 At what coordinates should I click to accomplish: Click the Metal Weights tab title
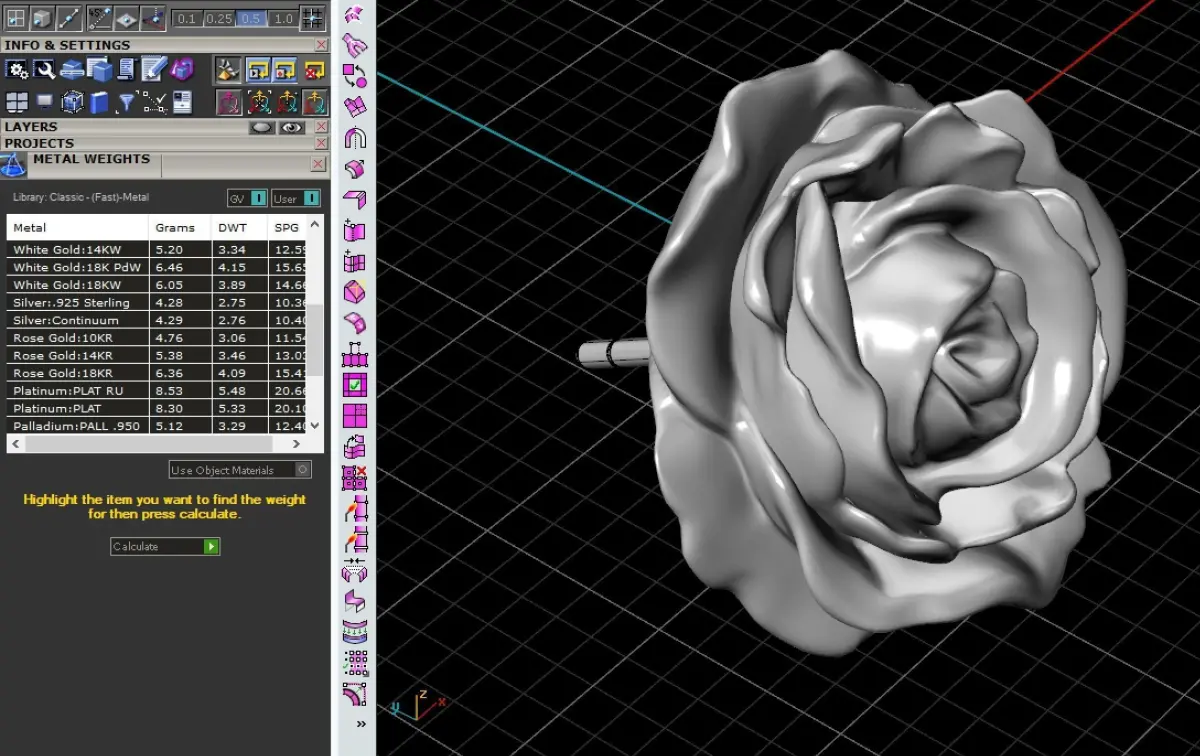[x=91, y=159]
